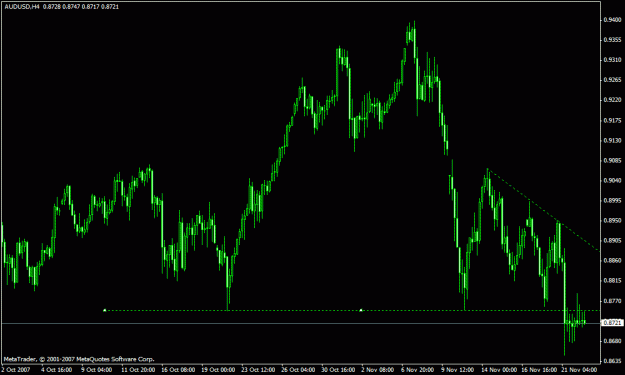Click the 0.8770 price scale label
625x375 pixels.
tap(612, 301)
